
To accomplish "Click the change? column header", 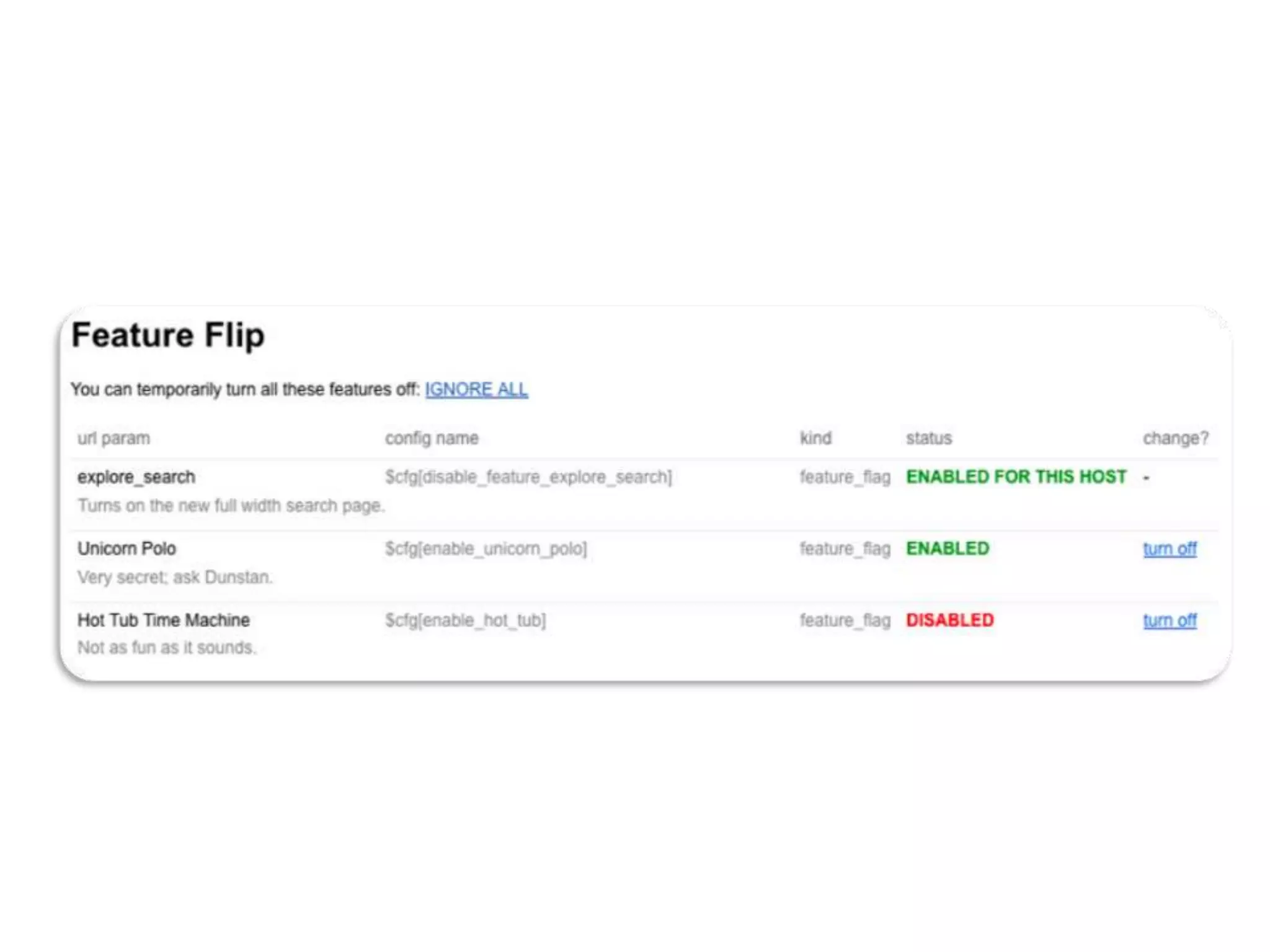I will pos(1175,438).
